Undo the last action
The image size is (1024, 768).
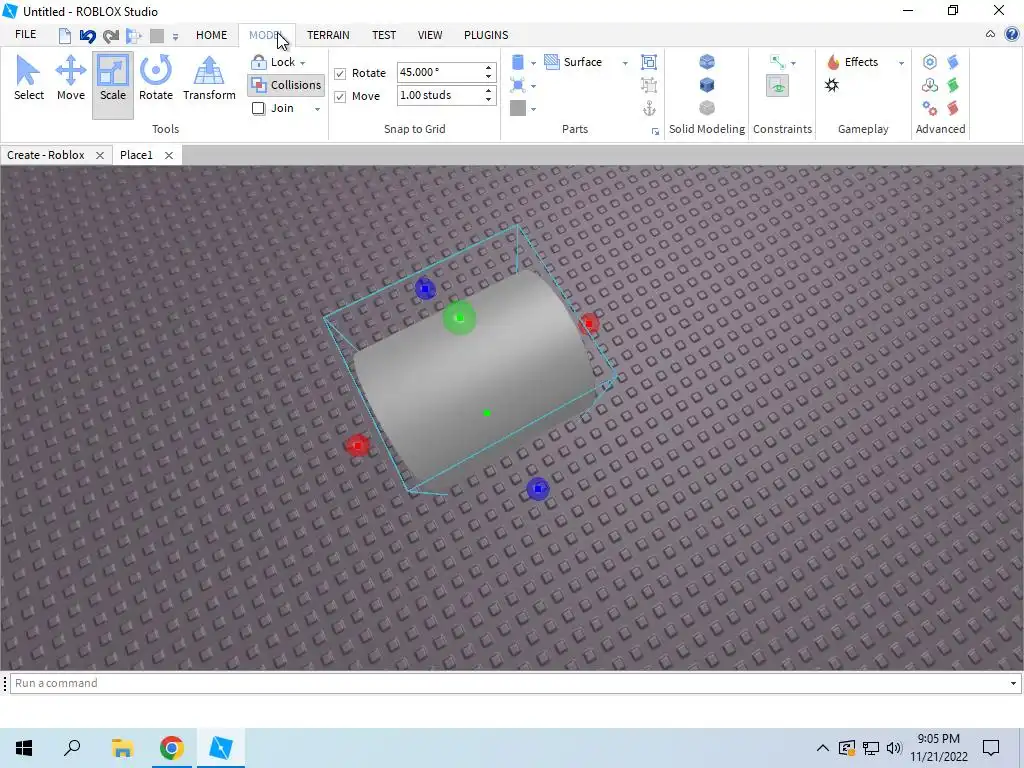(88, 35)
